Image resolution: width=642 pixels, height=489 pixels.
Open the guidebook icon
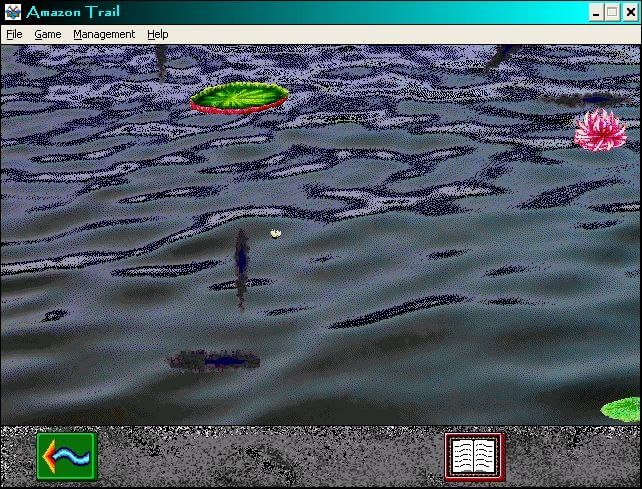click(475, 456)
